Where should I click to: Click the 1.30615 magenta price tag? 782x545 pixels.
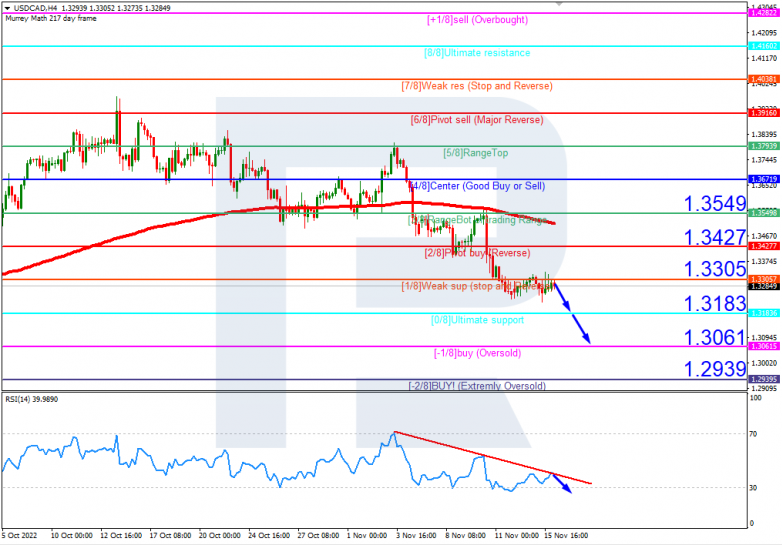pyautogui.click(x=764, y=347)
